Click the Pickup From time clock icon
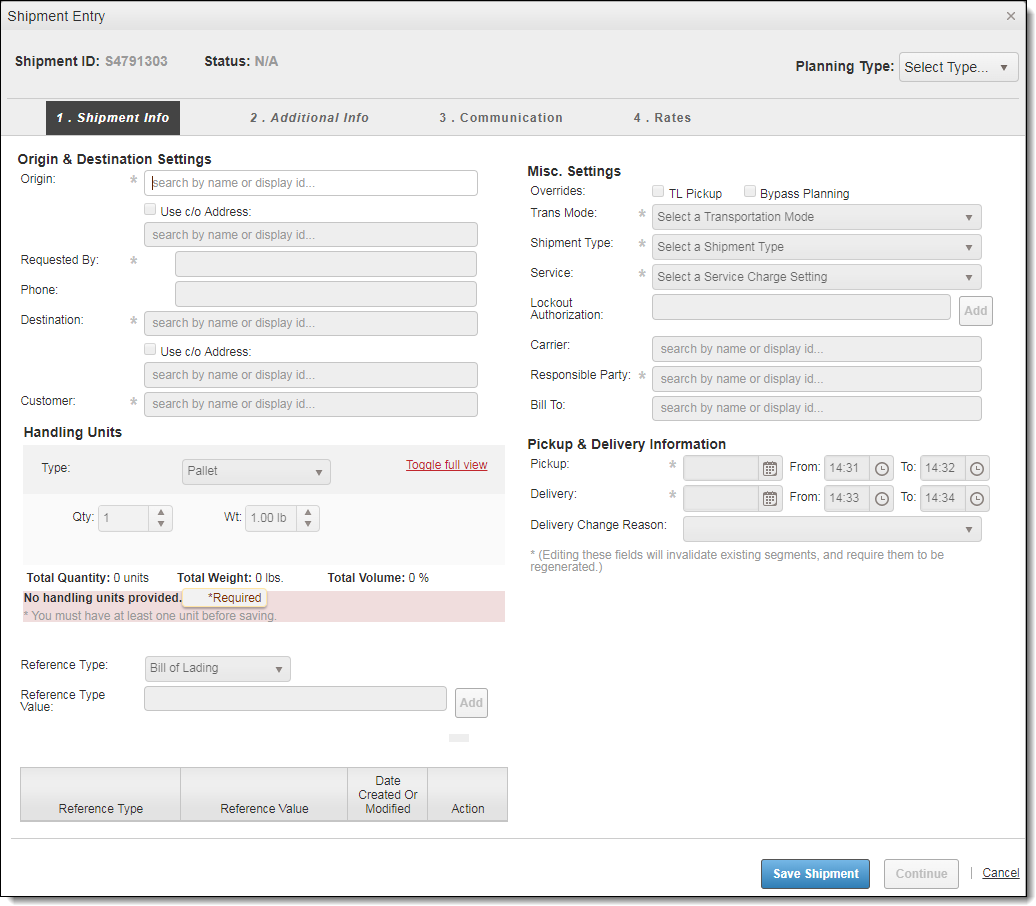Viewport: 1036px width, 906px height. click(x=881, y=468)
